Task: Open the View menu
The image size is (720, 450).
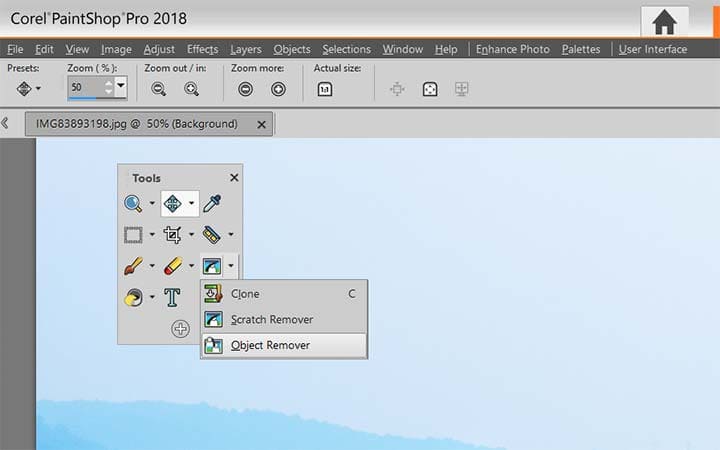Action: click(77, 49)
